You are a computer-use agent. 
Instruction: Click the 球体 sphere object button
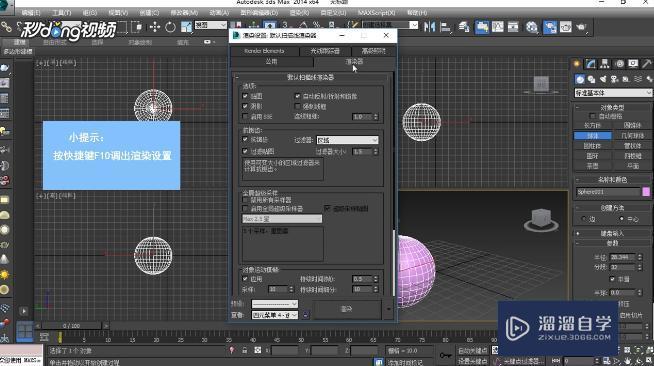point(592,136)
